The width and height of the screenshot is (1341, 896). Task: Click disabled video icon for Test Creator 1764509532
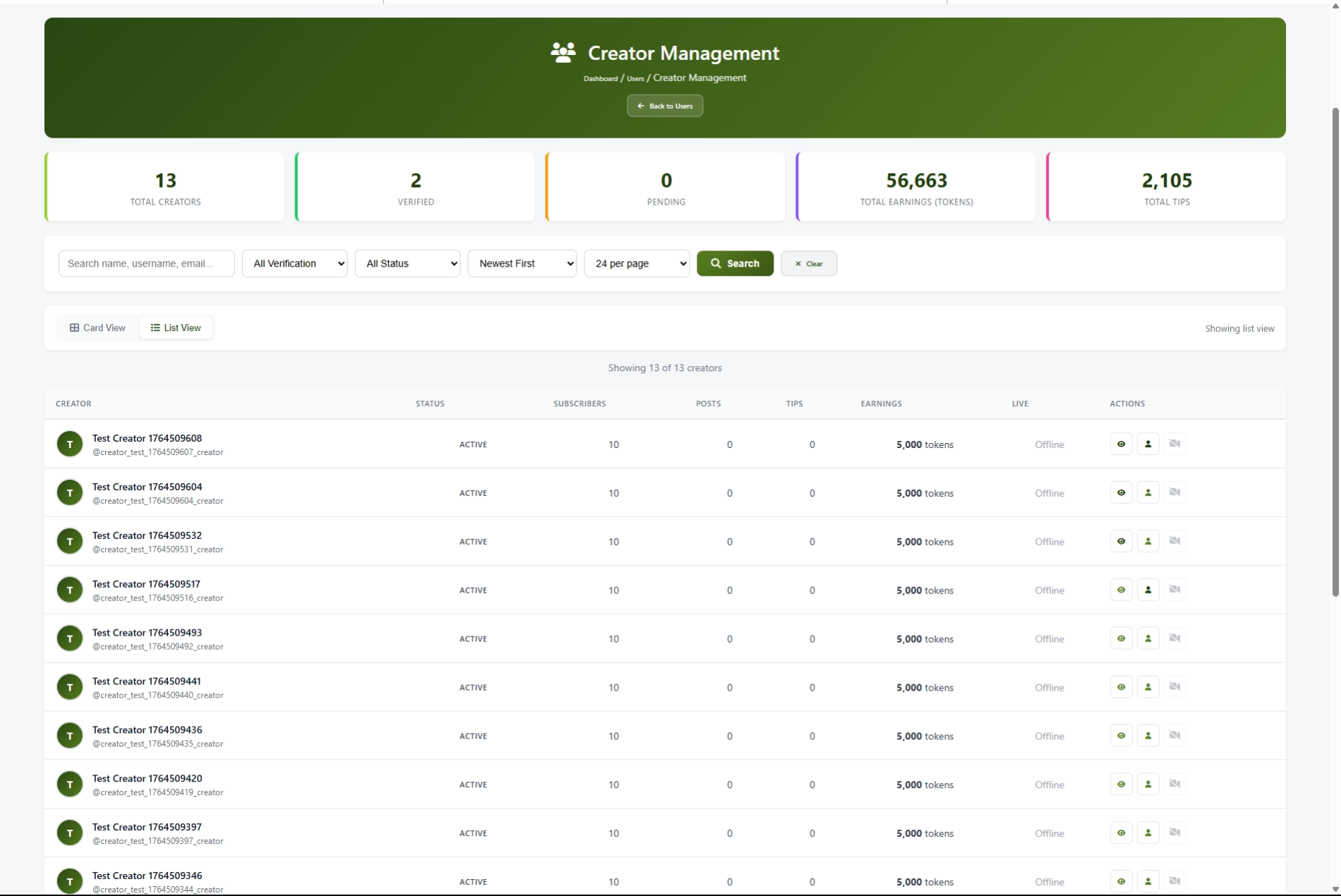pos(1174,541)
